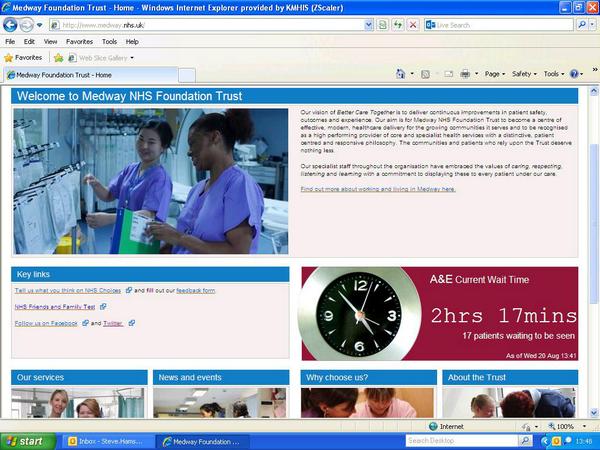
Task: Click the A&E wait time clock image
Action: point(360,314)
